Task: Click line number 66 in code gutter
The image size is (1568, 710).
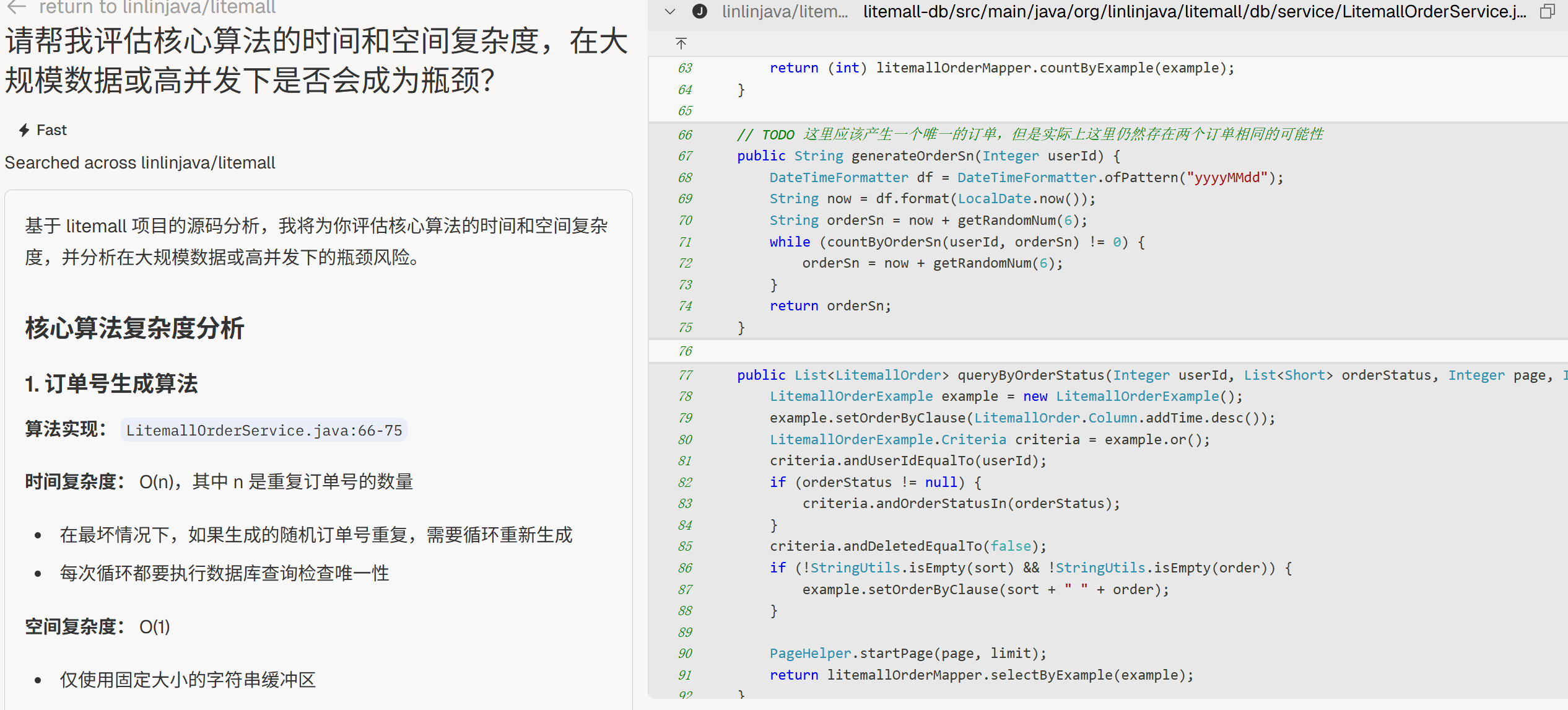Action: coord(684,134)
